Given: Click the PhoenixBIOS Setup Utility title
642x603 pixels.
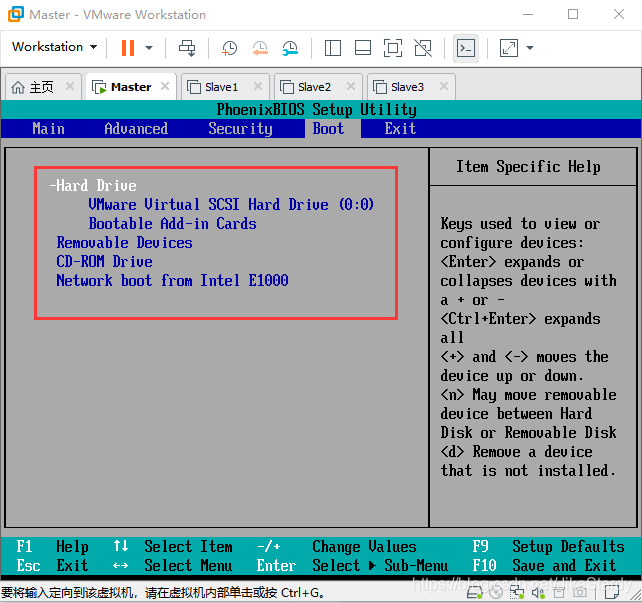Looking at the screenshot, I should point(316,110).
